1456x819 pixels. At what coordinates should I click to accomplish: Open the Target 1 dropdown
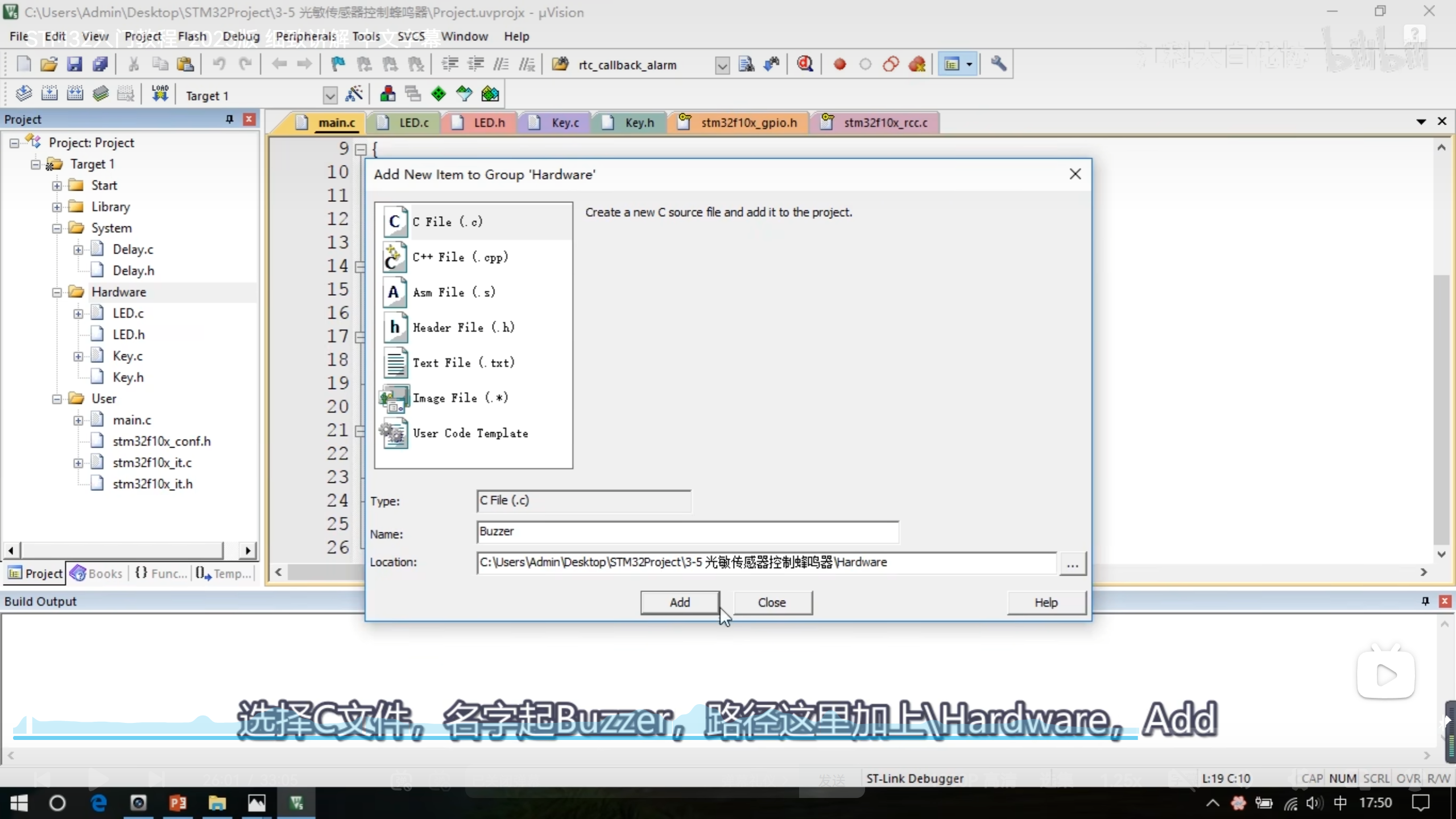(330, 96)
